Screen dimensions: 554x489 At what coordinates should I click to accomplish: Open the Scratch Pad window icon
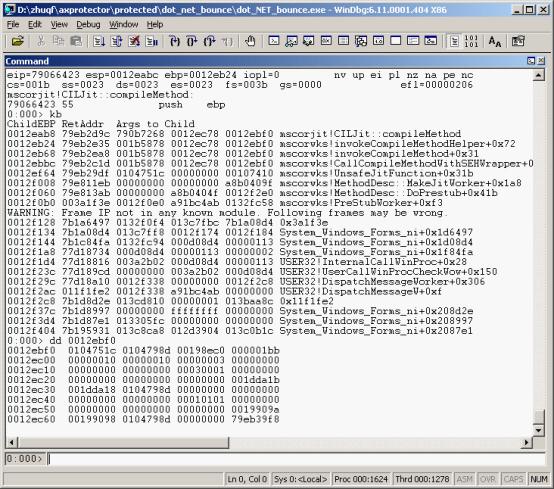396,41
